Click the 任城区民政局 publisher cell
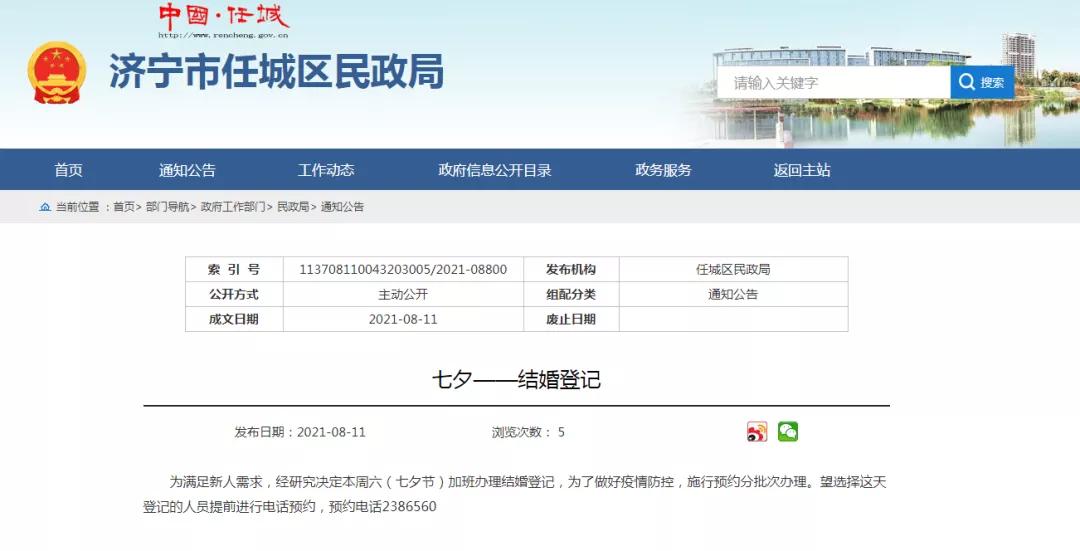Image resolution: width=1080 pixels, height=551 pixels. pyautogui.click(x=733, y=269)
